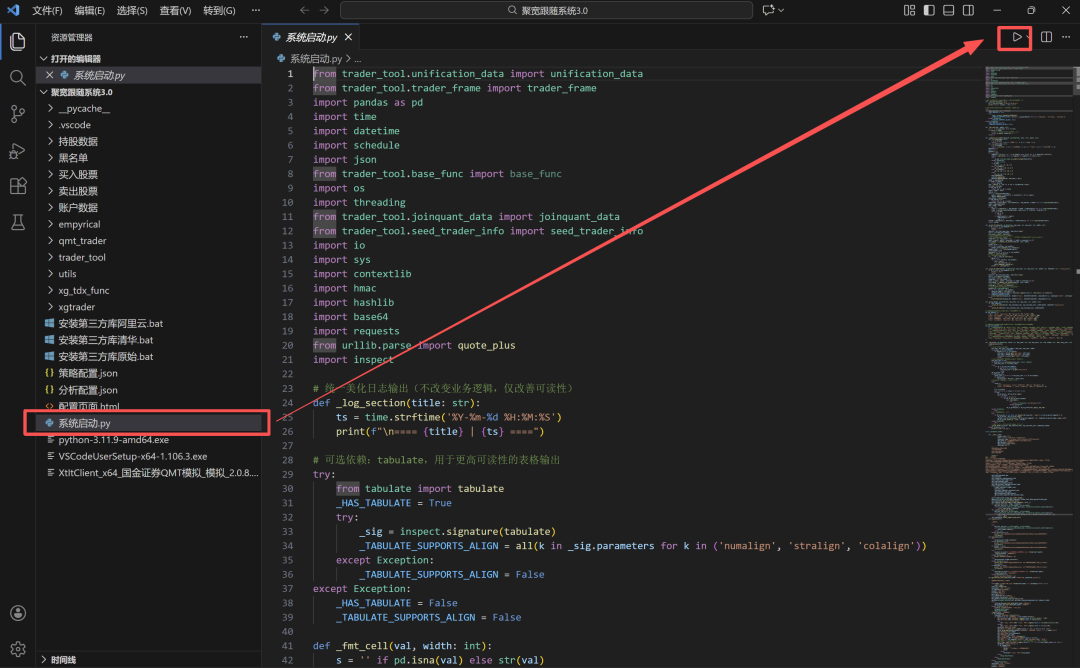Click the 系统启动.py breadcrumb
The image size is (1080, 668).
pos(315,59)
